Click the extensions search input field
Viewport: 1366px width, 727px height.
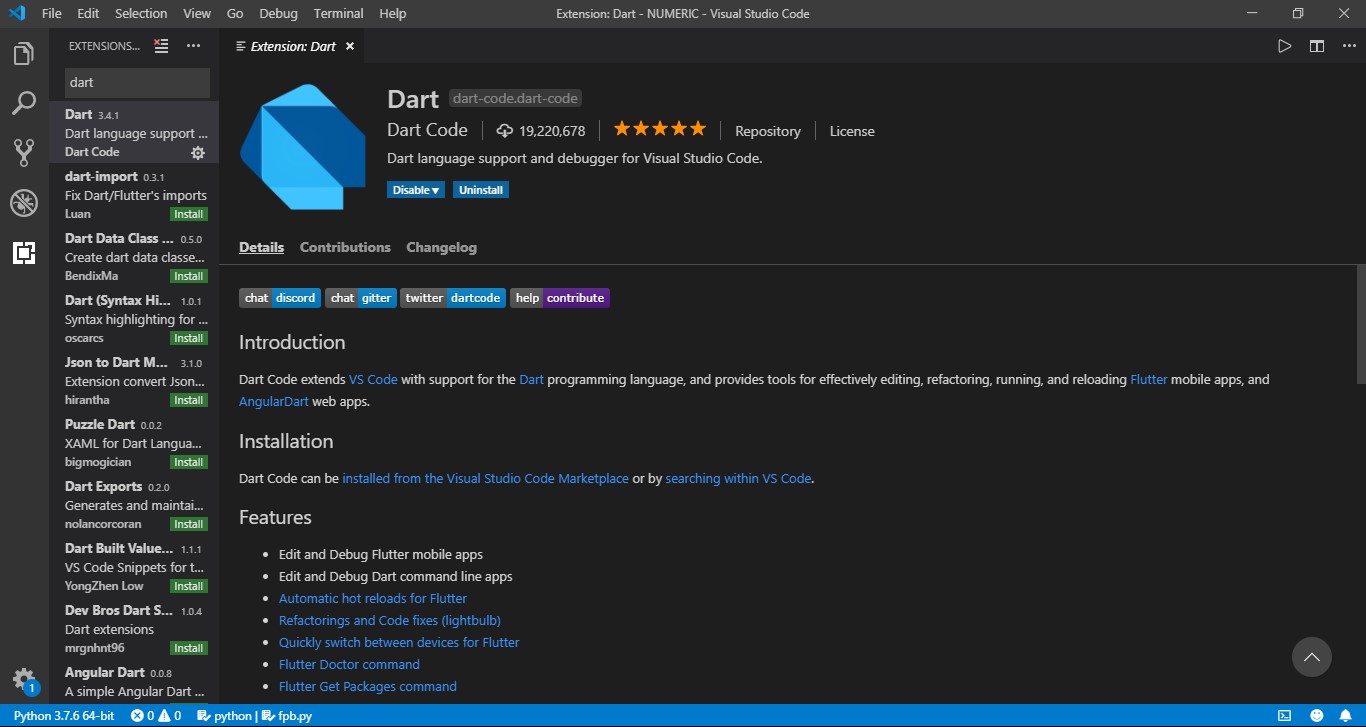(137, 82)
